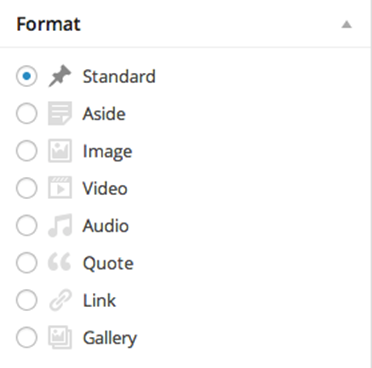Viewport: 372px width, 368px height.
Task: Select the Link radio button
Action: coord(27,300)
